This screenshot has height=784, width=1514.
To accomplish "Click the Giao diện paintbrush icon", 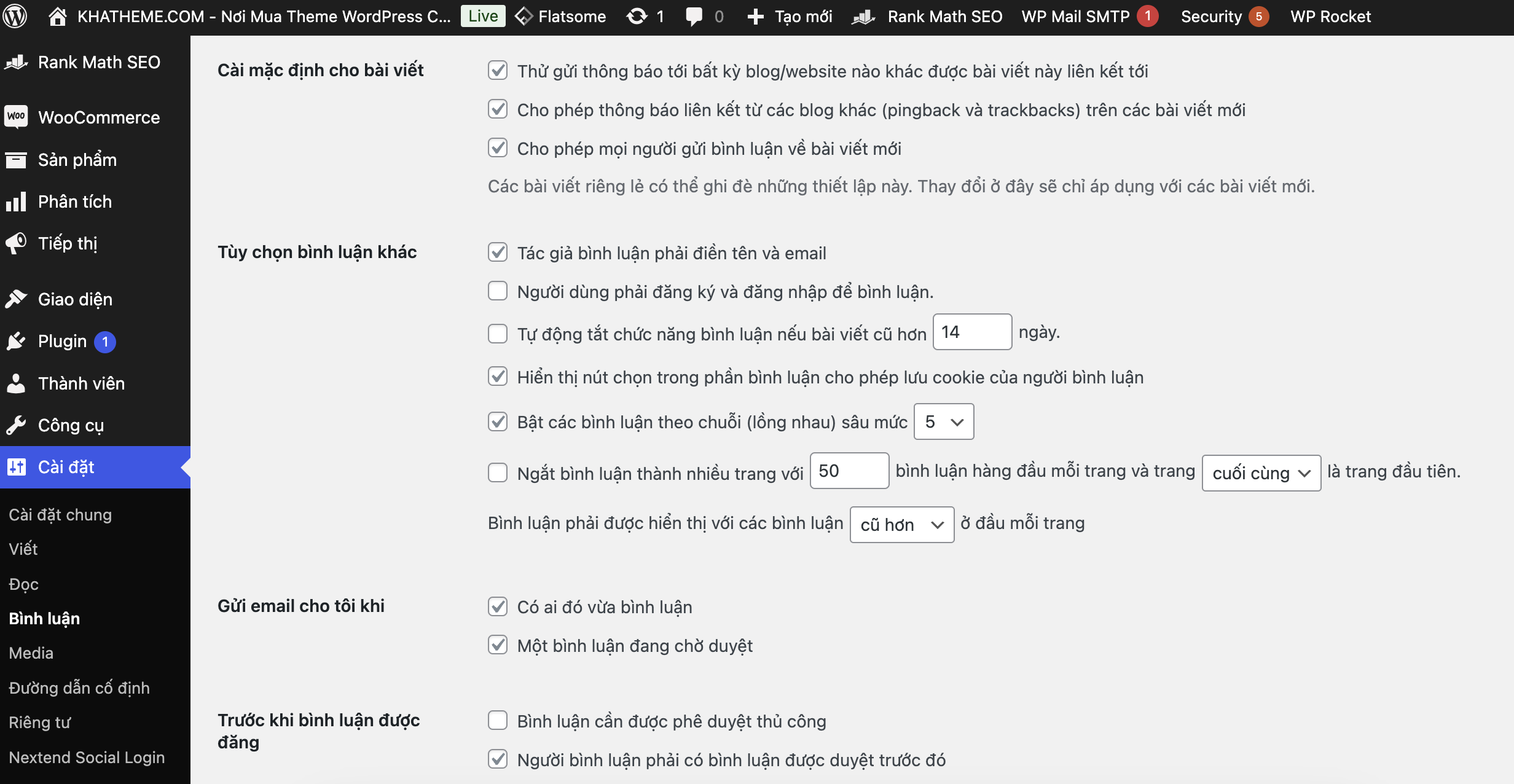I will coord(16,299).
